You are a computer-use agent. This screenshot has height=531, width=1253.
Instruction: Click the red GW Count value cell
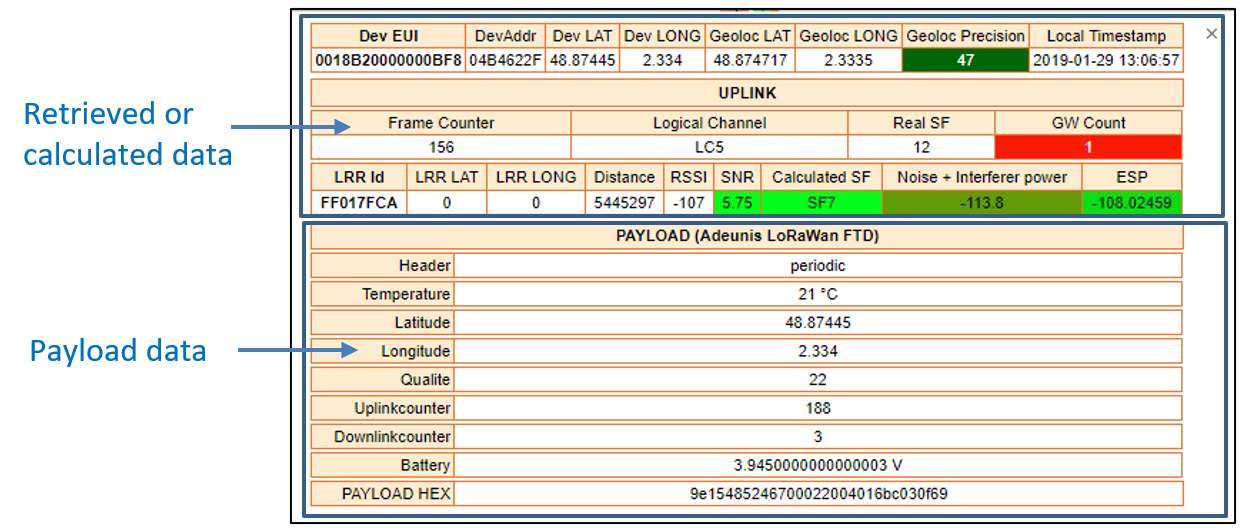tap(1088, 147)
